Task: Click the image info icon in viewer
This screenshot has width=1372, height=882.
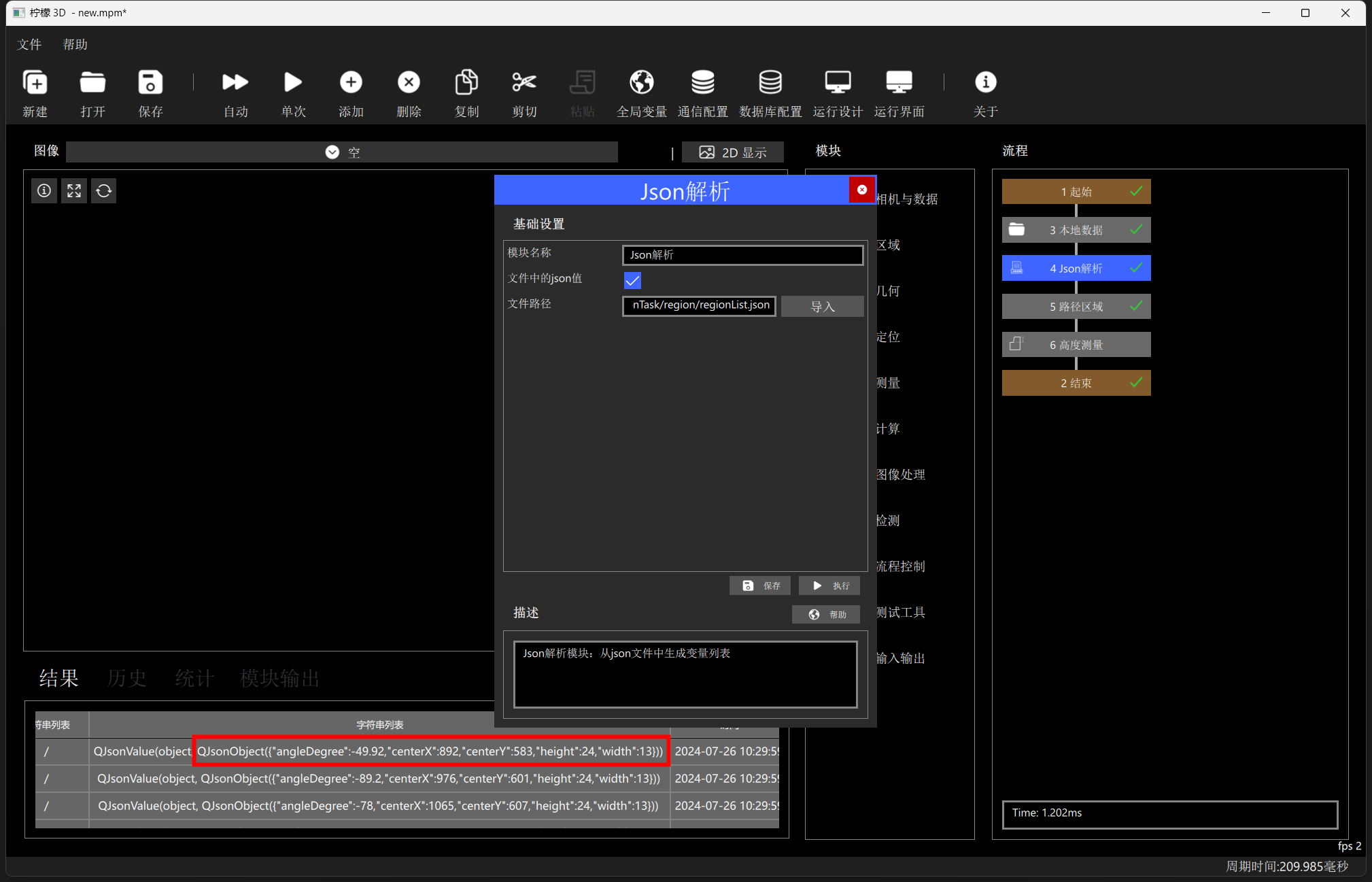Action: [x=44, y=191]
